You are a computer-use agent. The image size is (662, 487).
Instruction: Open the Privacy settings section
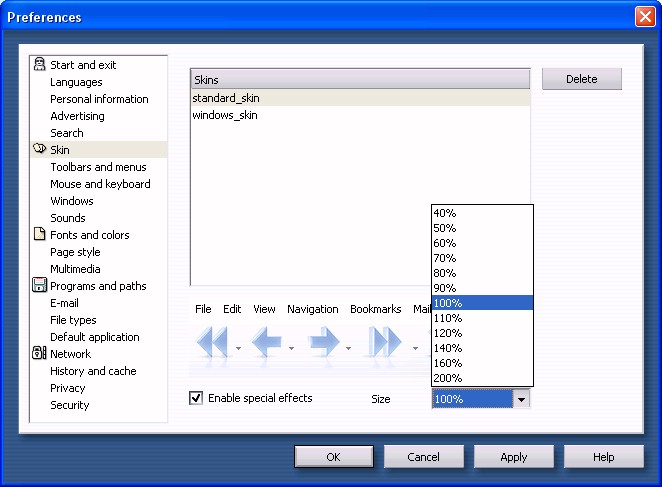point(68,388)
